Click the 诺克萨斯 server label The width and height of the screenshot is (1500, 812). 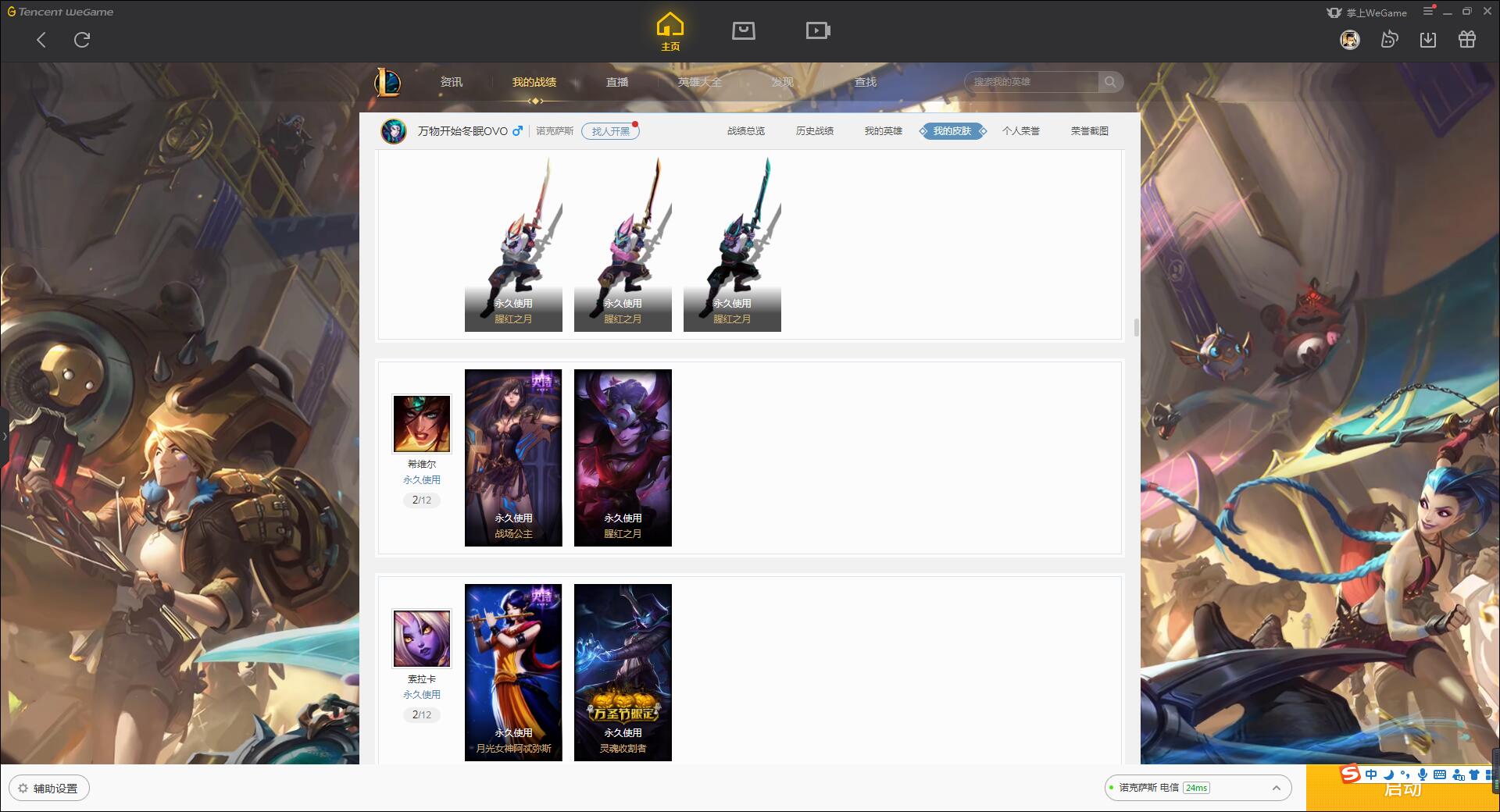pyautogui.click(x=555, y=131)
